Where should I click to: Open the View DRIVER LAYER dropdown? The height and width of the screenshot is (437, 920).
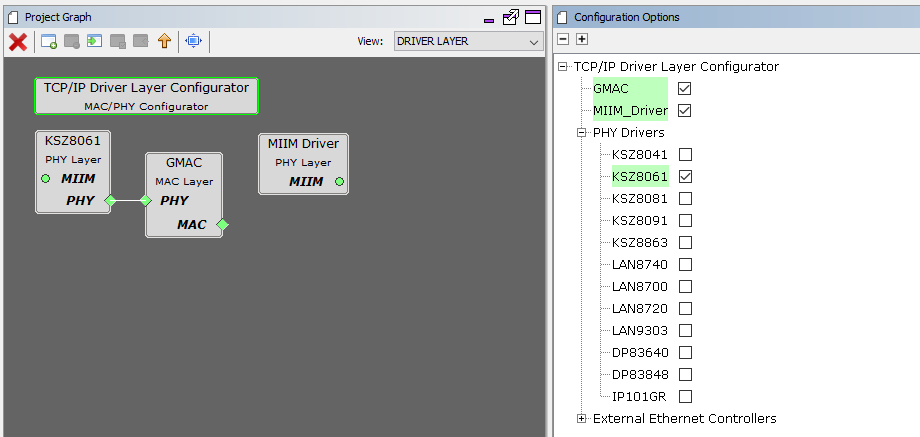click(x=468, y=42)
